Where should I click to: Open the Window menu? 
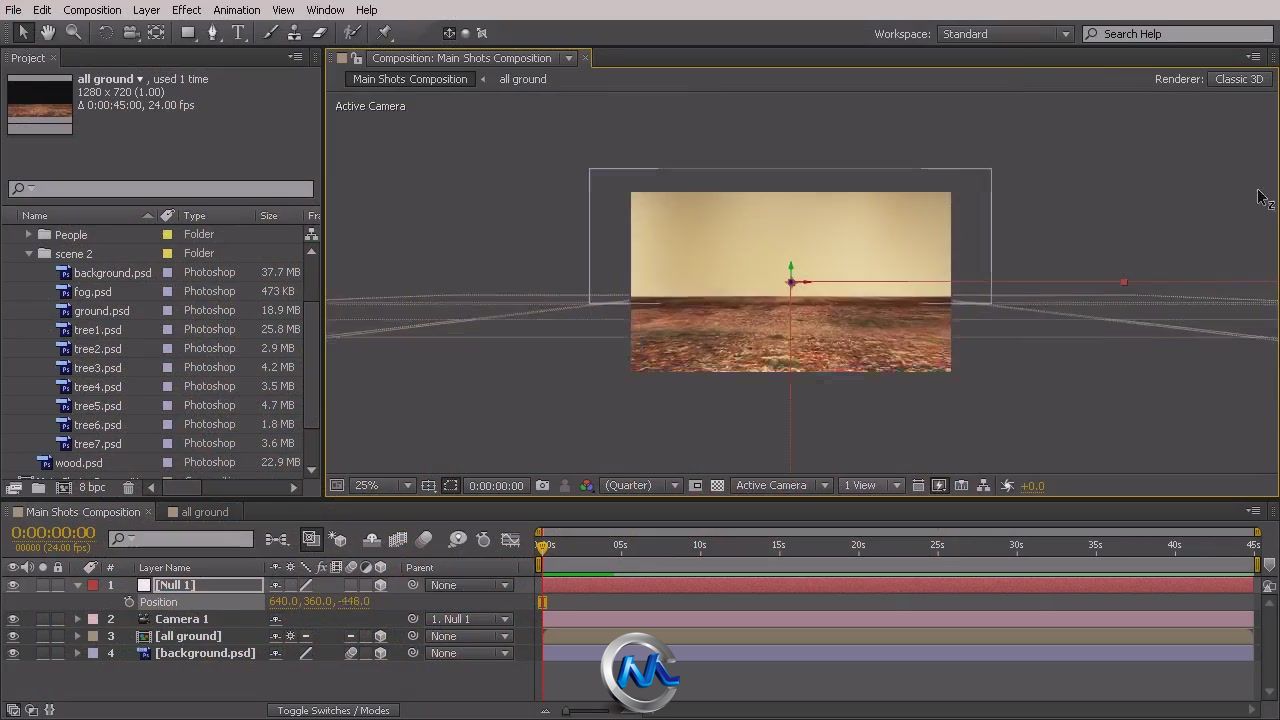(325, 10)
